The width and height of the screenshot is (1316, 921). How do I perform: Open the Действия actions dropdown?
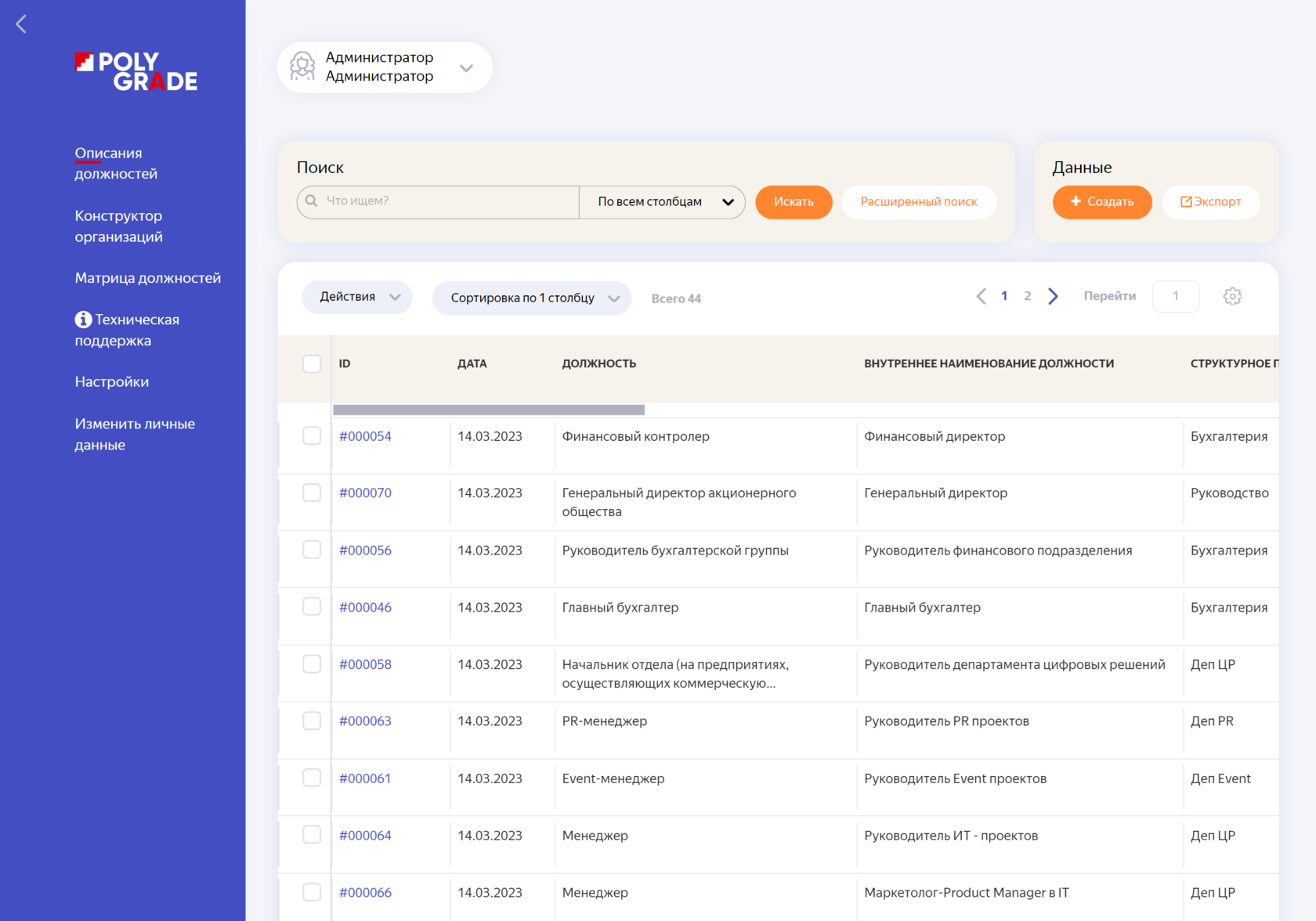pos(357,297)
